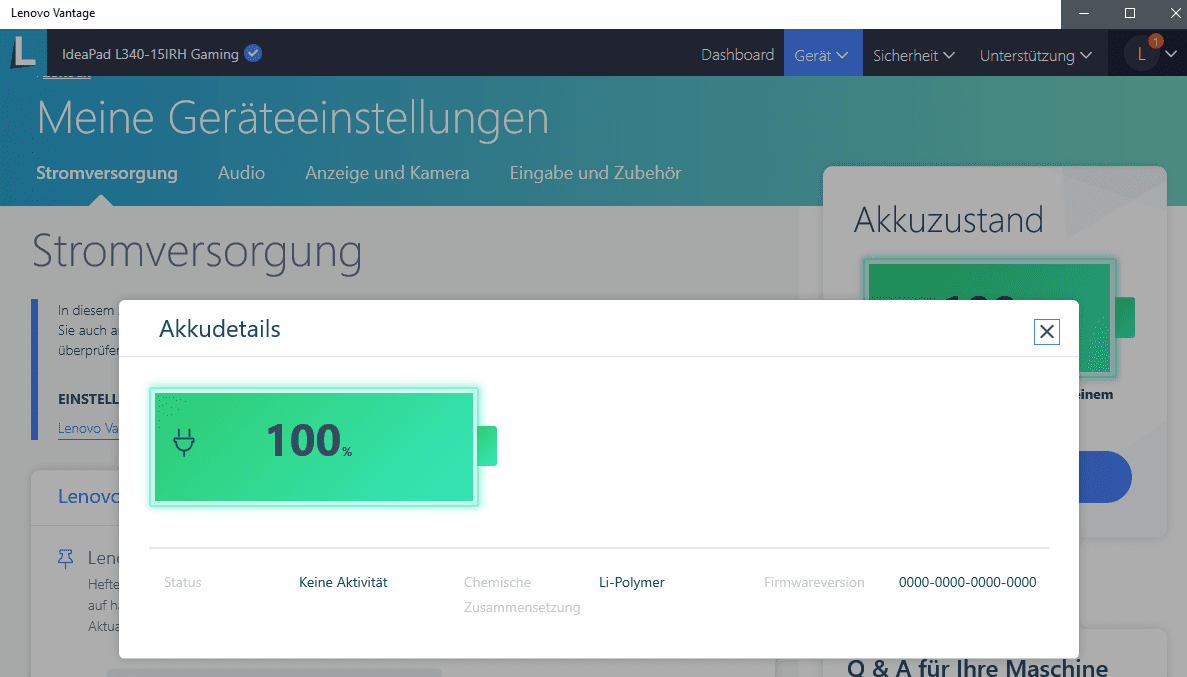Select the Keine Aktivität status value
The height and width of the screenshot is (677, 1187).
pyautogui.click(x=343, y=582)
